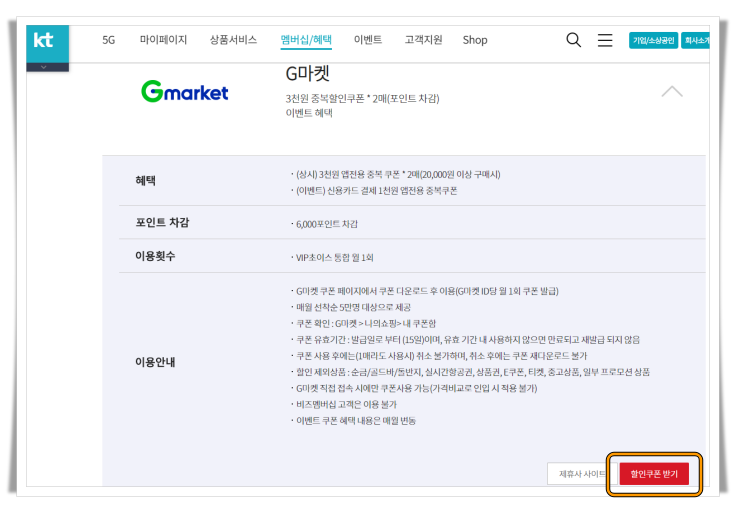Click the 회사소개 button
Image resolution: width=736 pixels, height=513 pixels.
[696, 40]
